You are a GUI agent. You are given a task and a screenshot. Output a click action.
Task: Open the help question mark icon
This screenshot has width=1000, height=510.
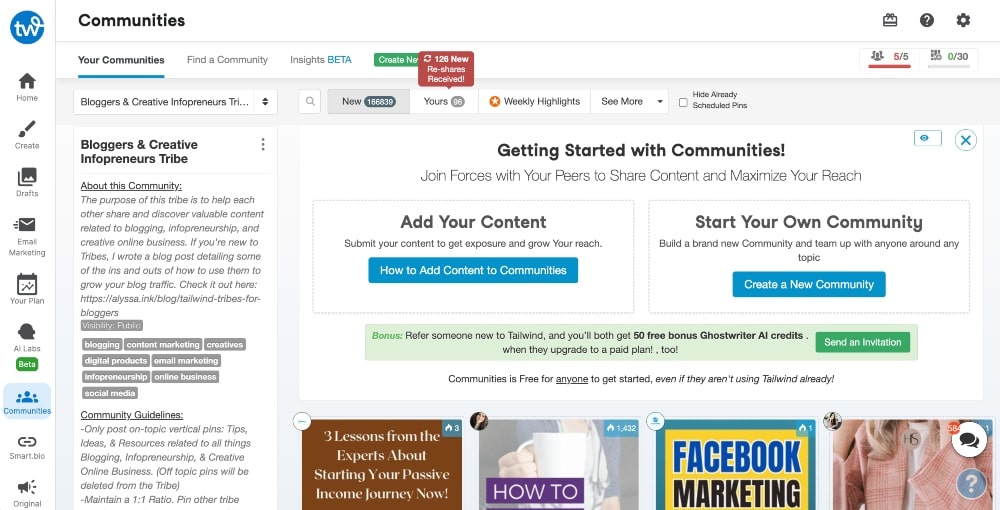pos(927,20)
